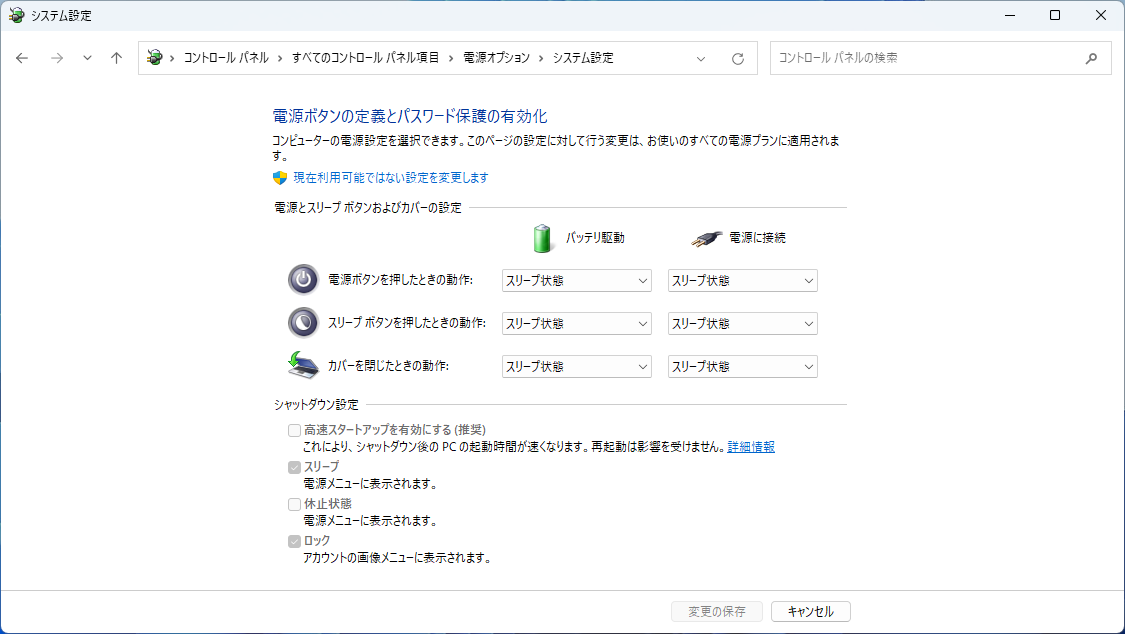Click the up-folder arrow icon
Image resolution: width=1125 pixels, height=634 pixels.
(x=116, y=58)
